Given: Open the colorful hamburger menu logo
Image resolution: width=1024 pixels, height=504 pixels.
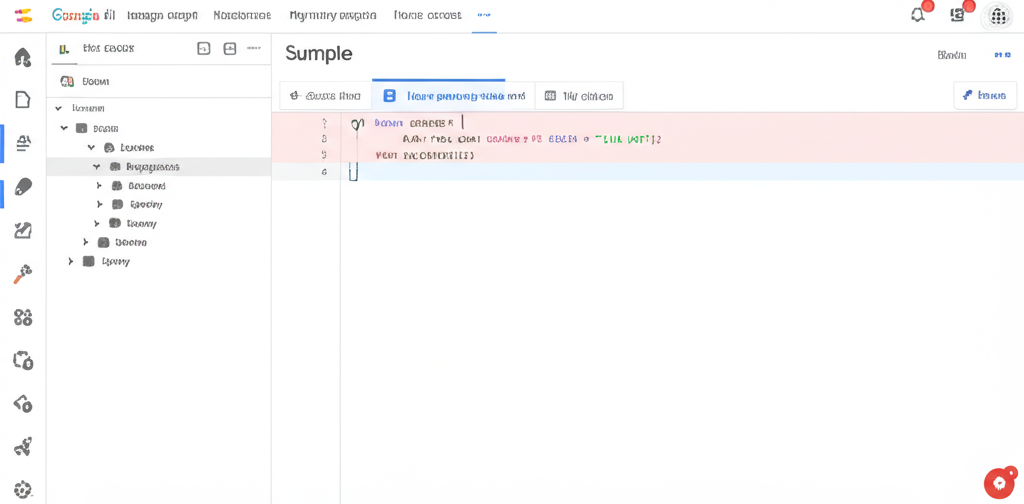Looking at the screenshot, I should click(23, 16).
